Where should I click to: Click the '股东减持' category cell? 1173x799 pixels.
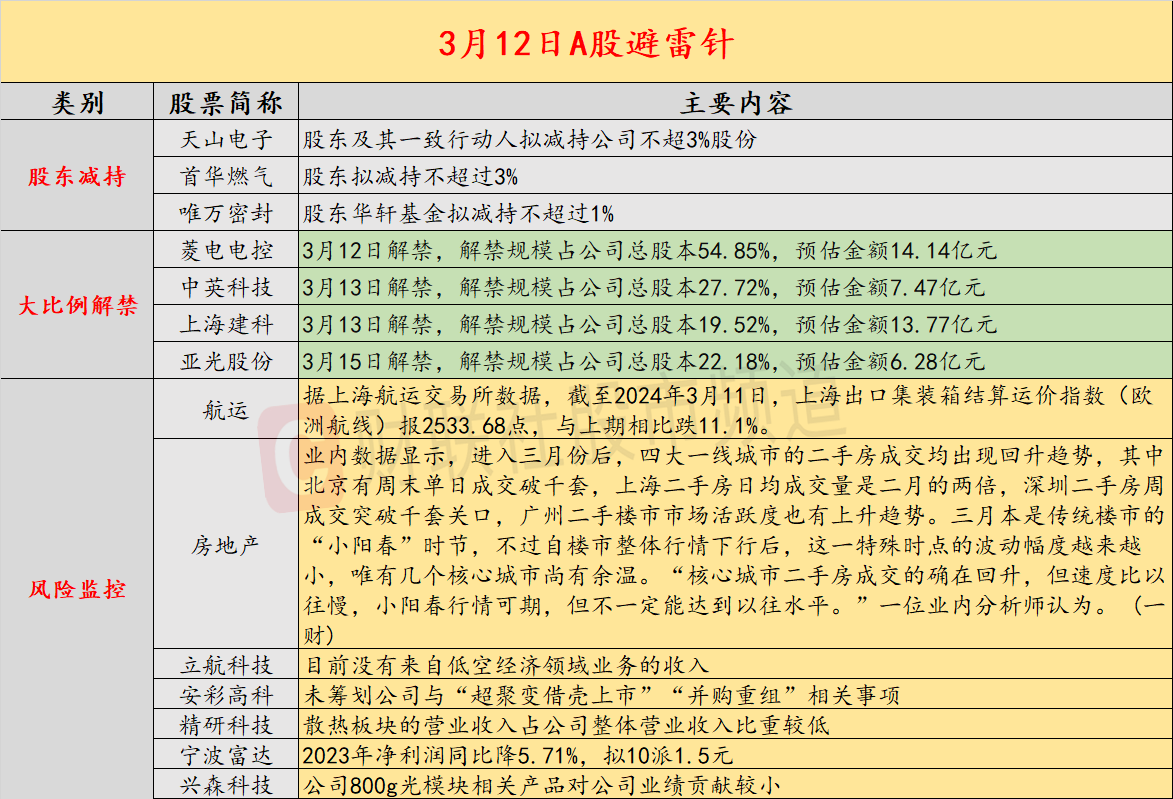click(x=77, y=176)
